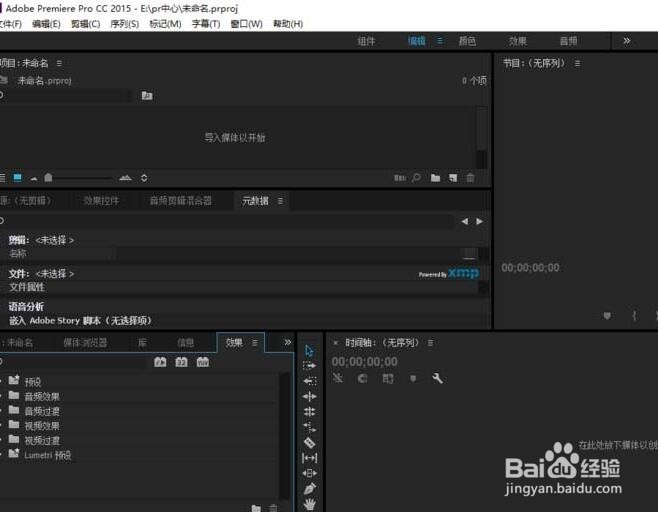Toggle linked selection in timeline
This screenshot has height=512, width=658.
[x=388, y=379]
